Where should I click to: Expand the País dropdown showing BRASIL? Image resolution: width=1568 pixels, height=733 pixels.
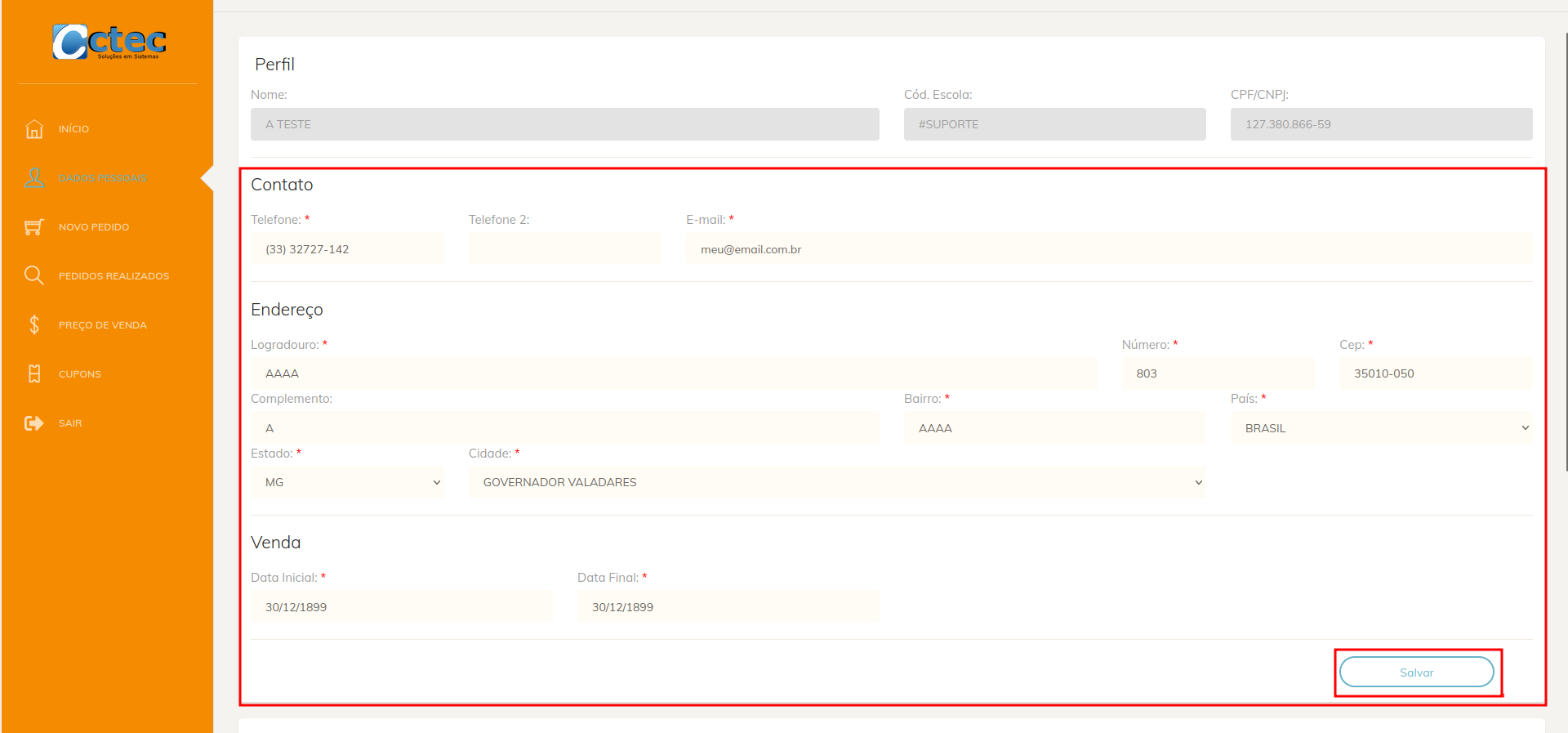click(1381, 428)
